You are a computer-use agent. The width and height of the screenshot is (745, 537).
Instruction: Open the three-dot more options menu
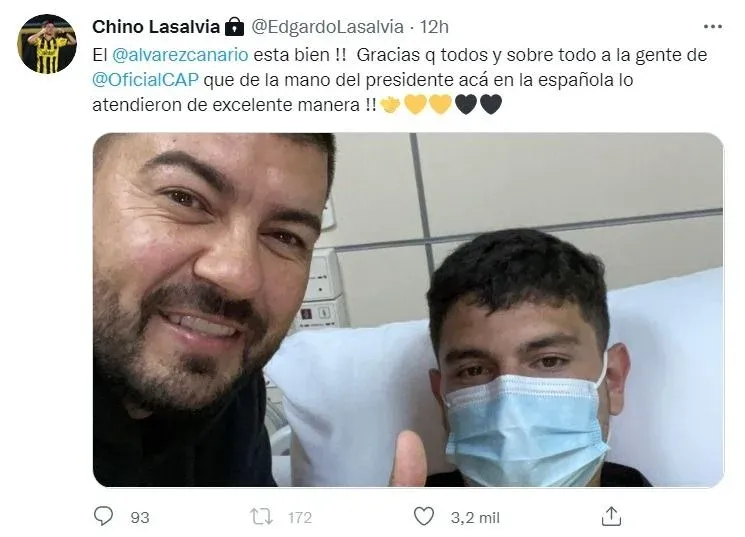coord(713,27)
